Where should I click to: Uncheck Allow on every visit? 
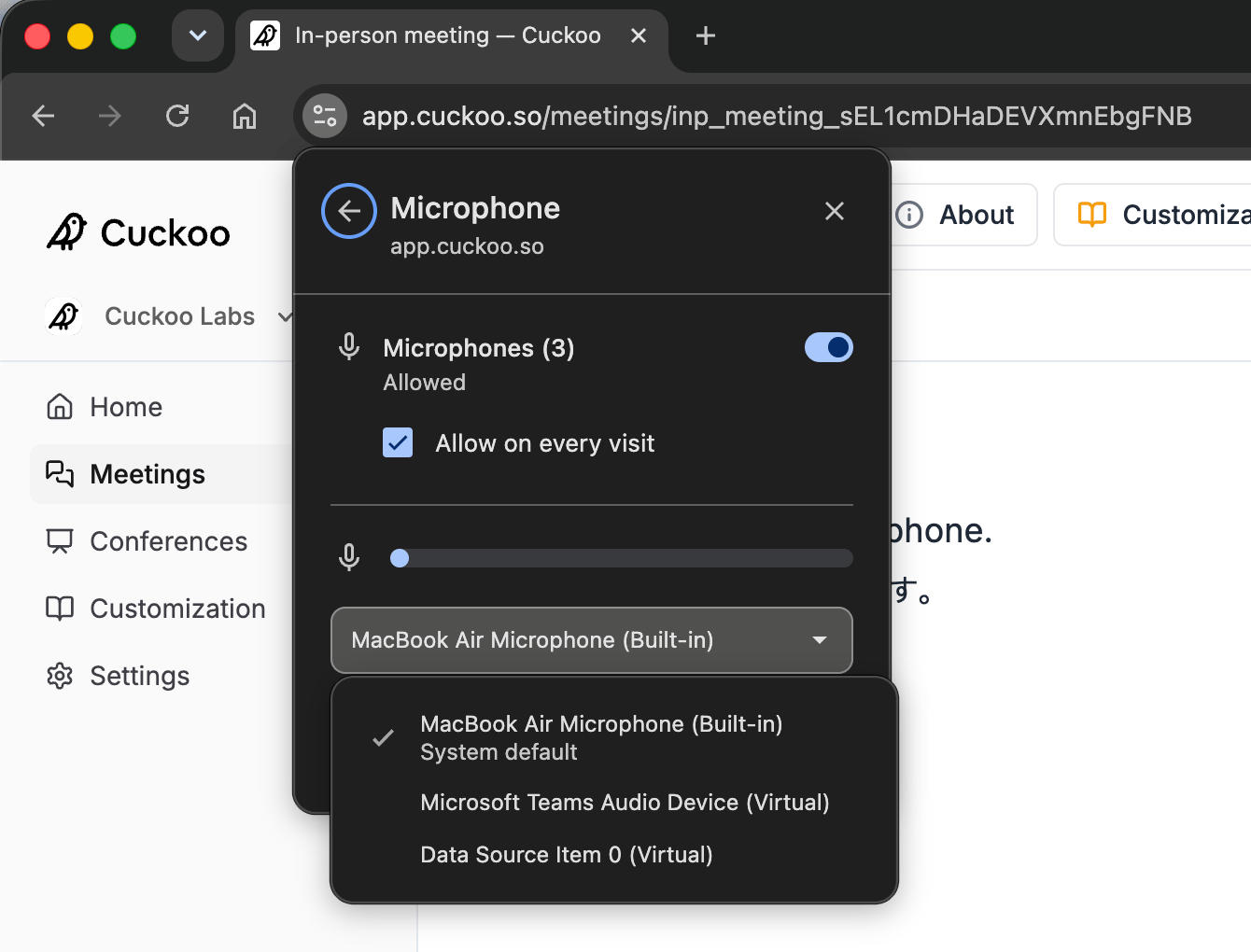pos(398,442)
